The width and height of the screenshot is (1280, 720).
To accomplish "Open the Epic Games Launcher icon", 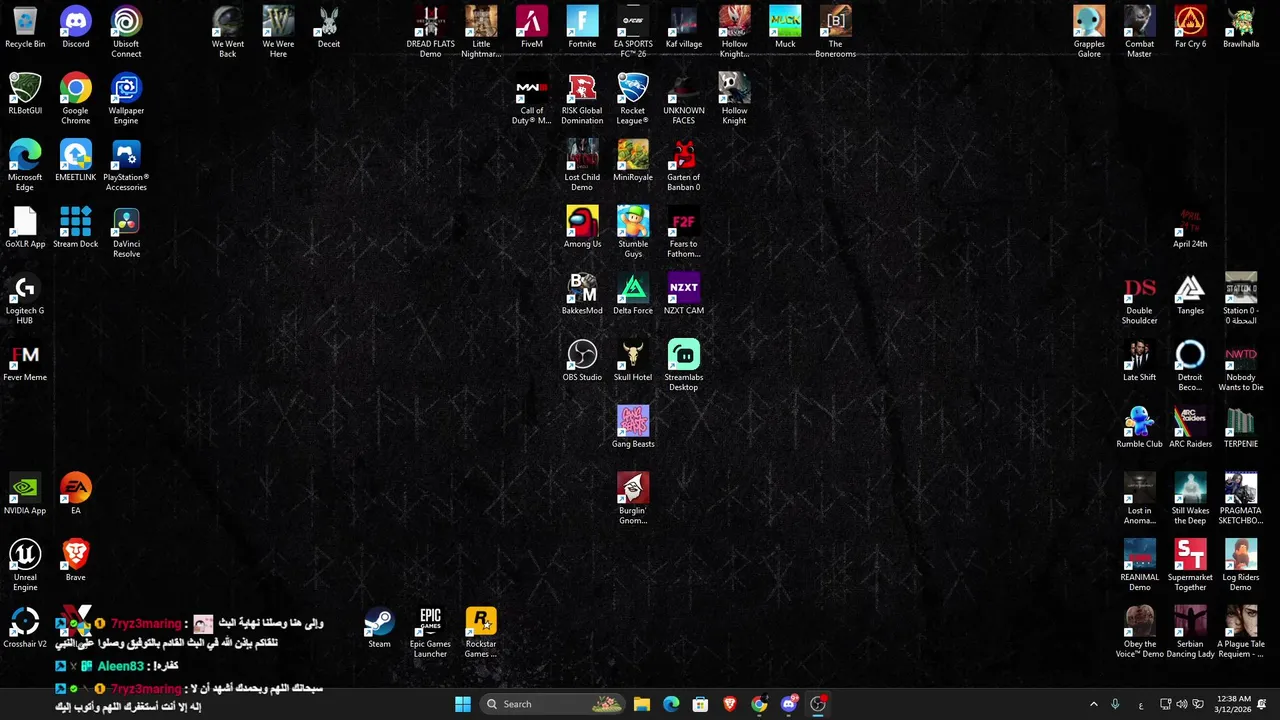I will pos(430,632).
